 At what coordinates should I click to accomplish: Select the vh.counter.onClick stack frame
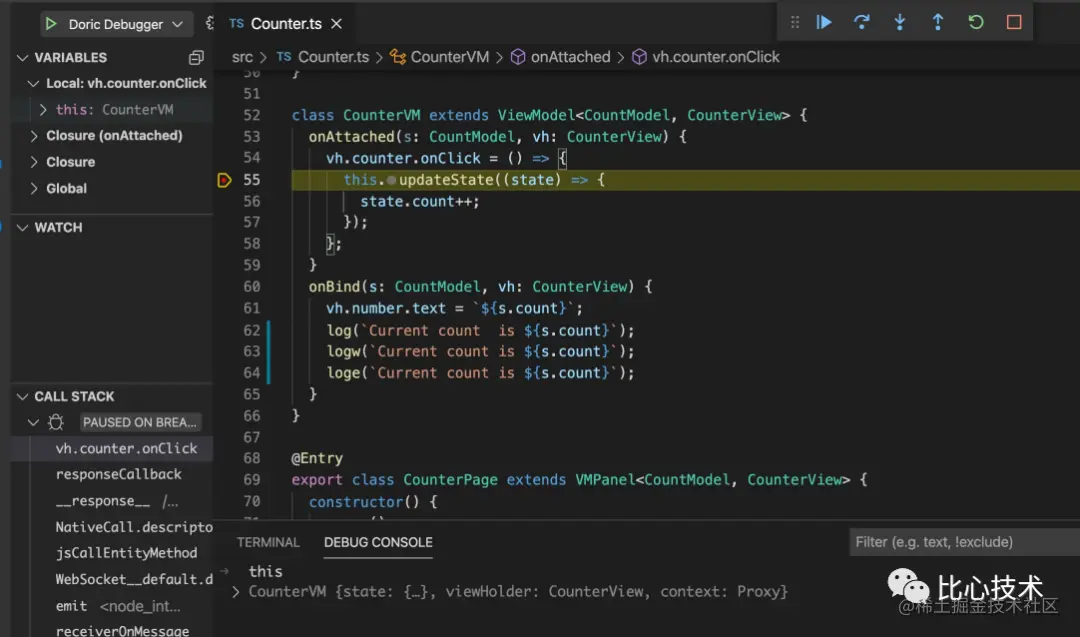click(x=126, y=448)
